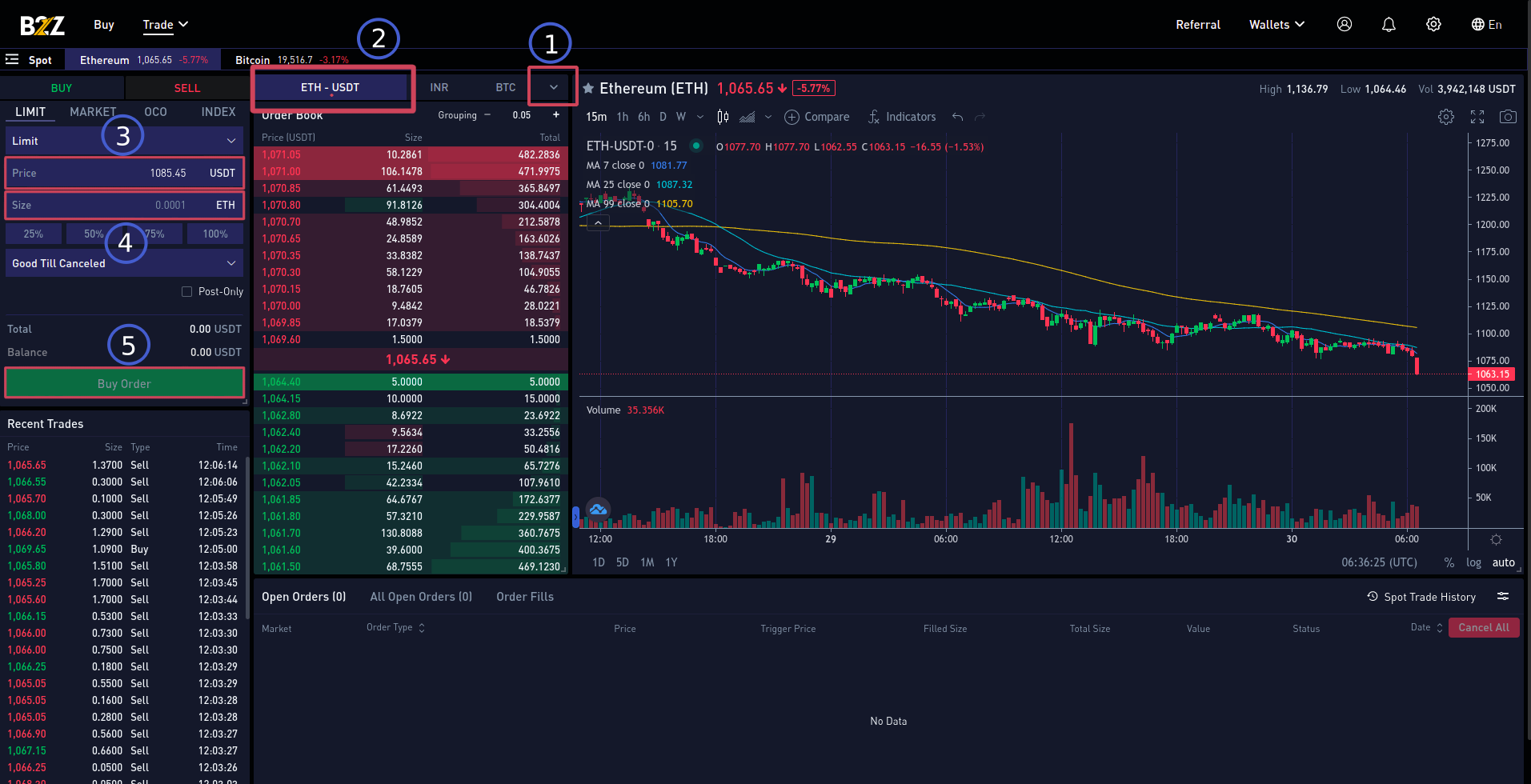
Task: Switch to the BTC market tab
Action: (x=506, y=87)
